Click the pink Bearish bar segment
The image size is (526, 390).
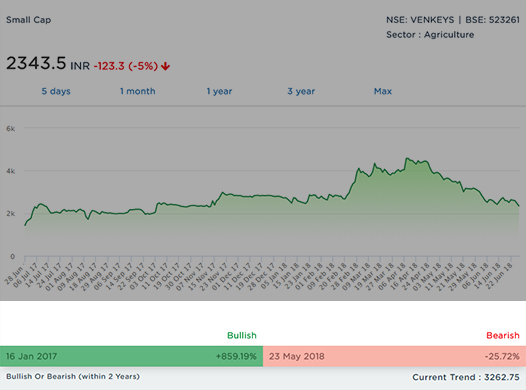pyautogui.click(x=394, y=356)
